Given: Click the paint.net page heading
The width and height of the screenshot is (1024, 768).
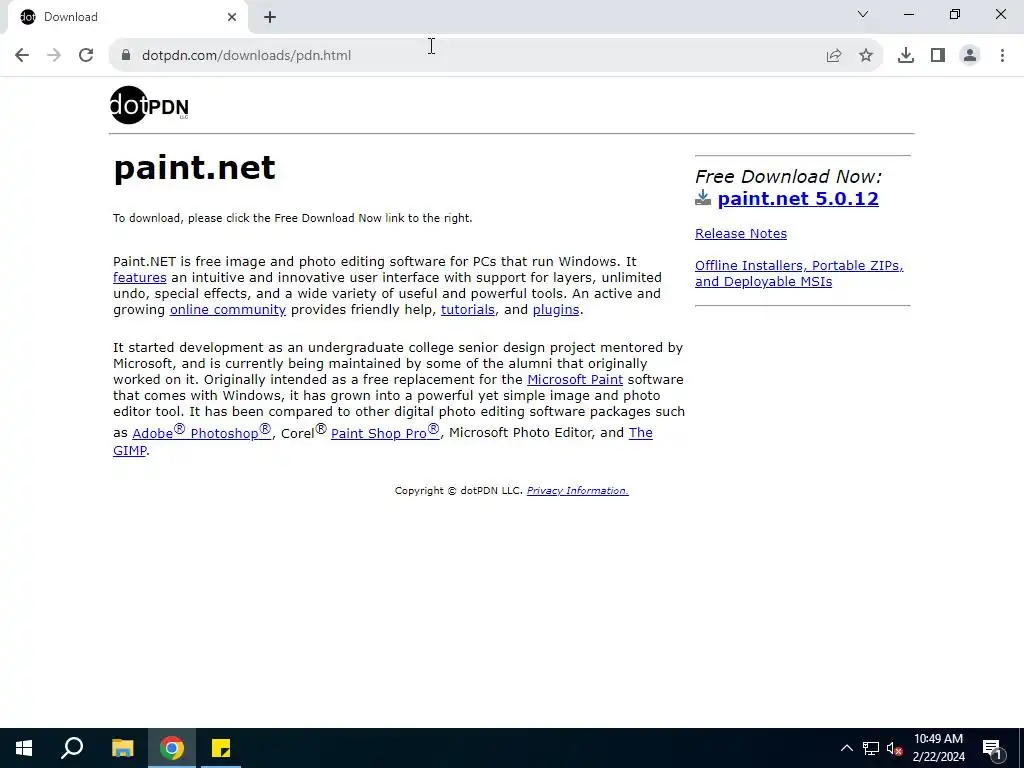Looking at the screenshot, I should (195, 168).
